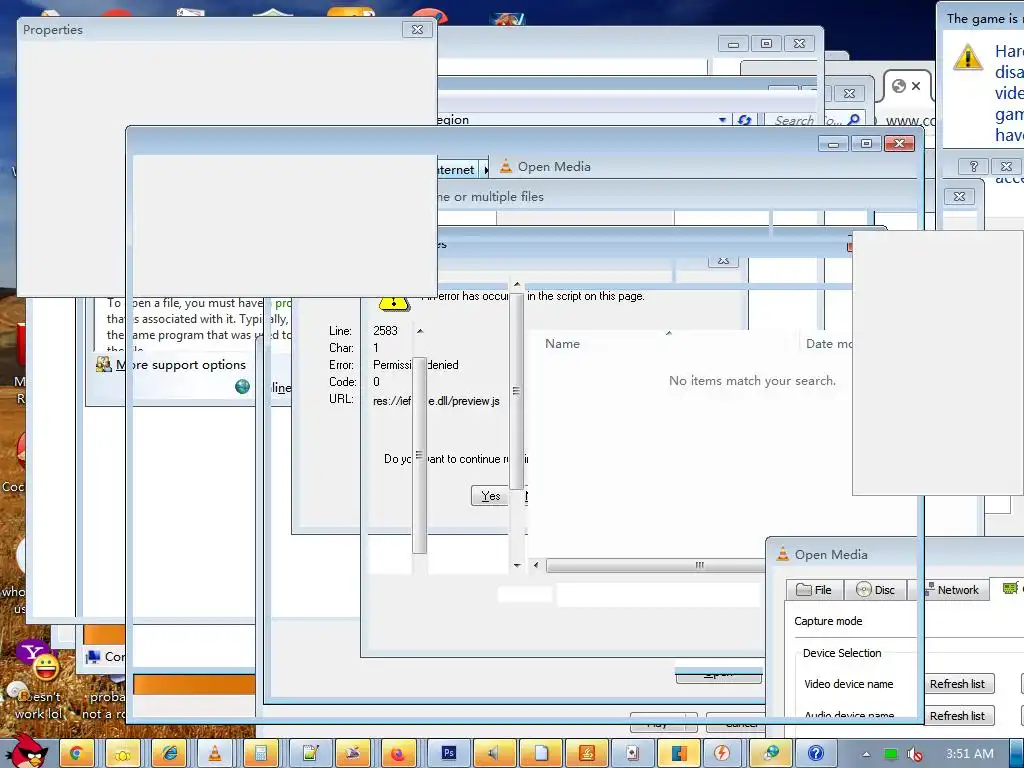Click the 3:51 AM system clock
Image resolution: width=1024 pixels, height=768 pixels.
(970, 754)
